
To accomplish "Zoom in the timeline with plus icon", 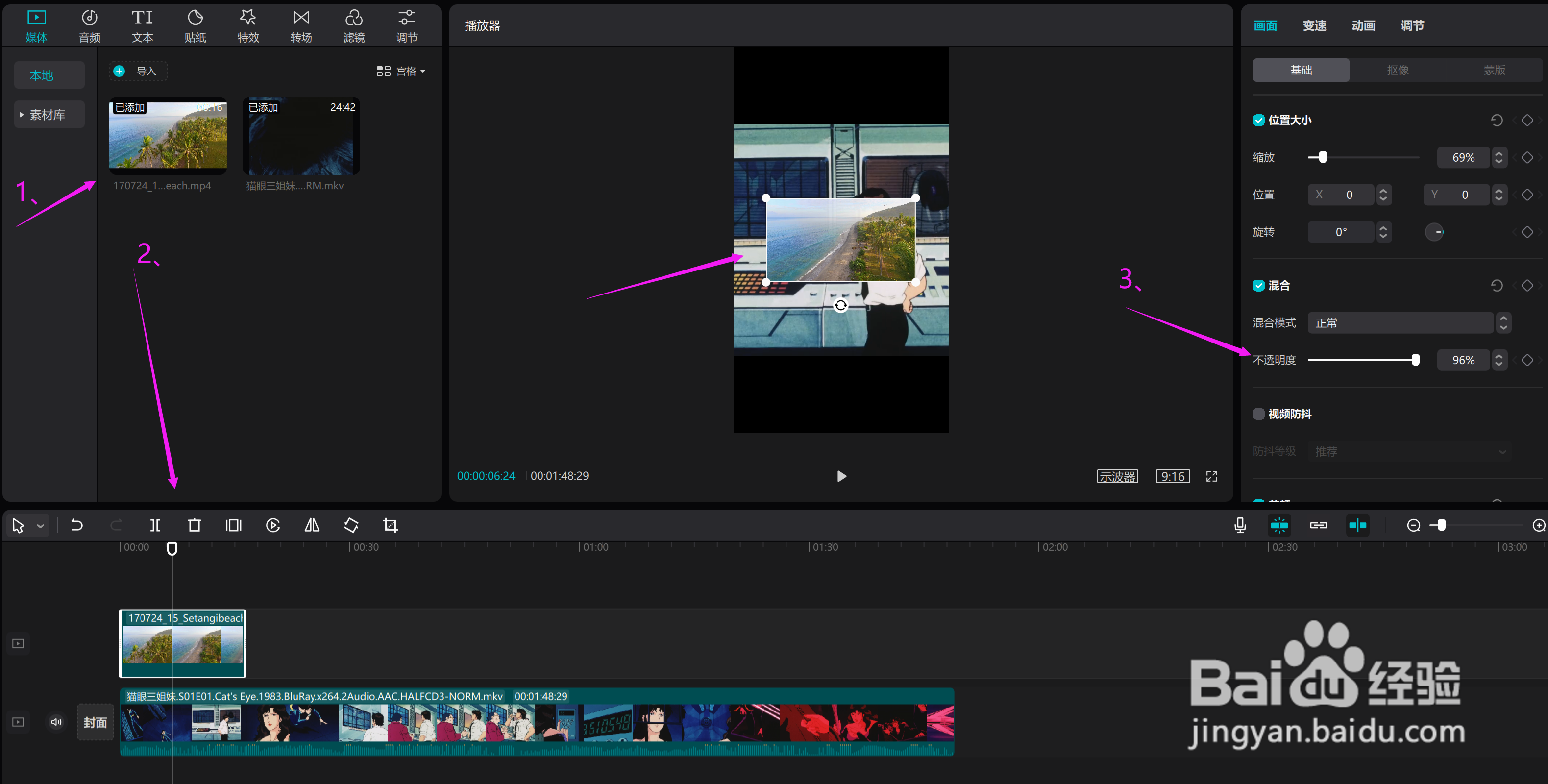I will pyautogui.click(x=1539, y=526).
